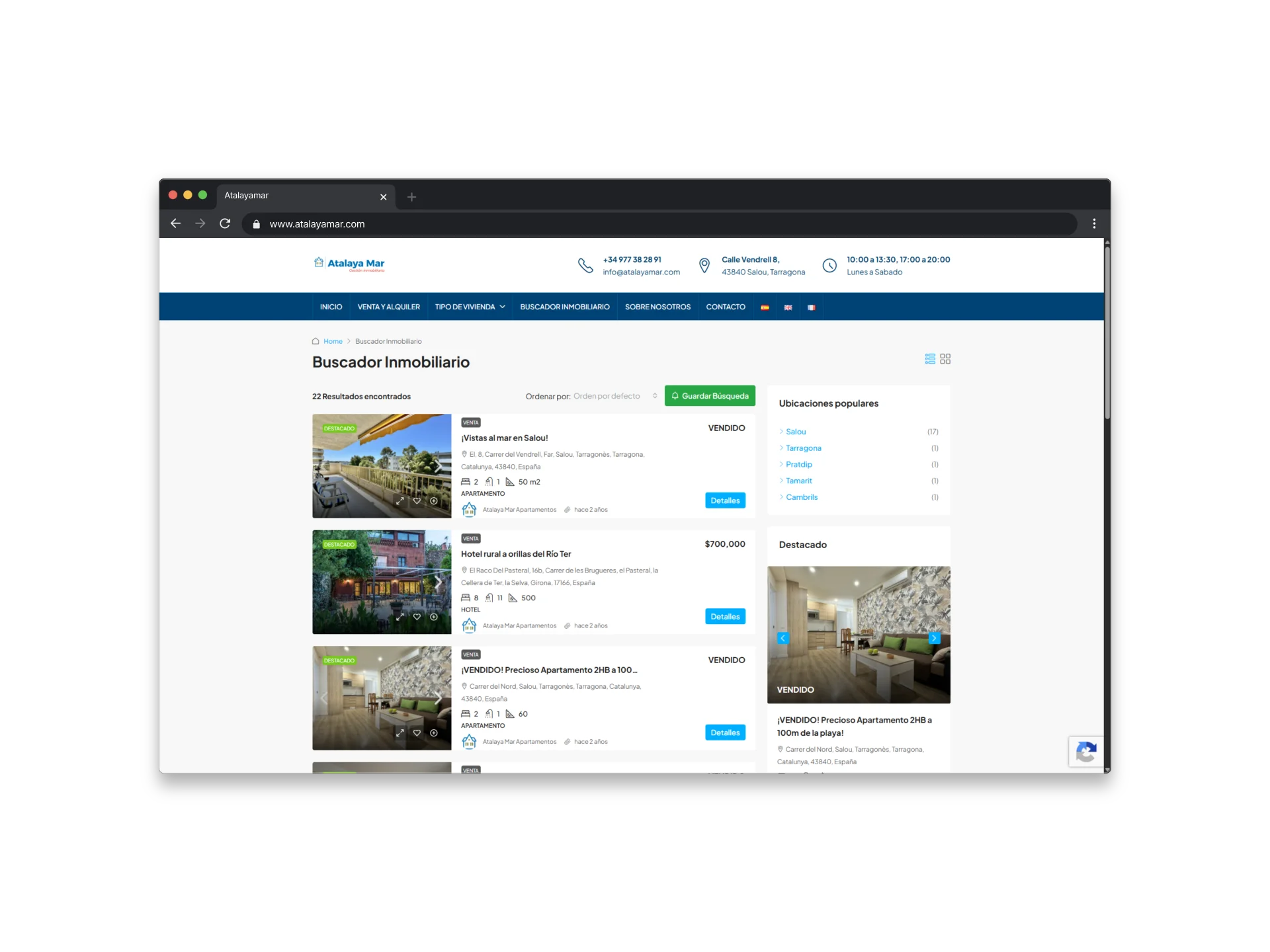Click the breadcrumb house icon
1270x952 pixels.
316,341
